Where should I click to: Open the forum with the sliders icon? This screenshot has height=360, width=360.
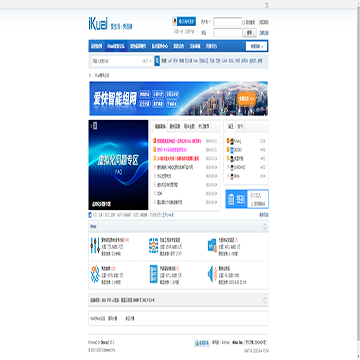(95, 245)
